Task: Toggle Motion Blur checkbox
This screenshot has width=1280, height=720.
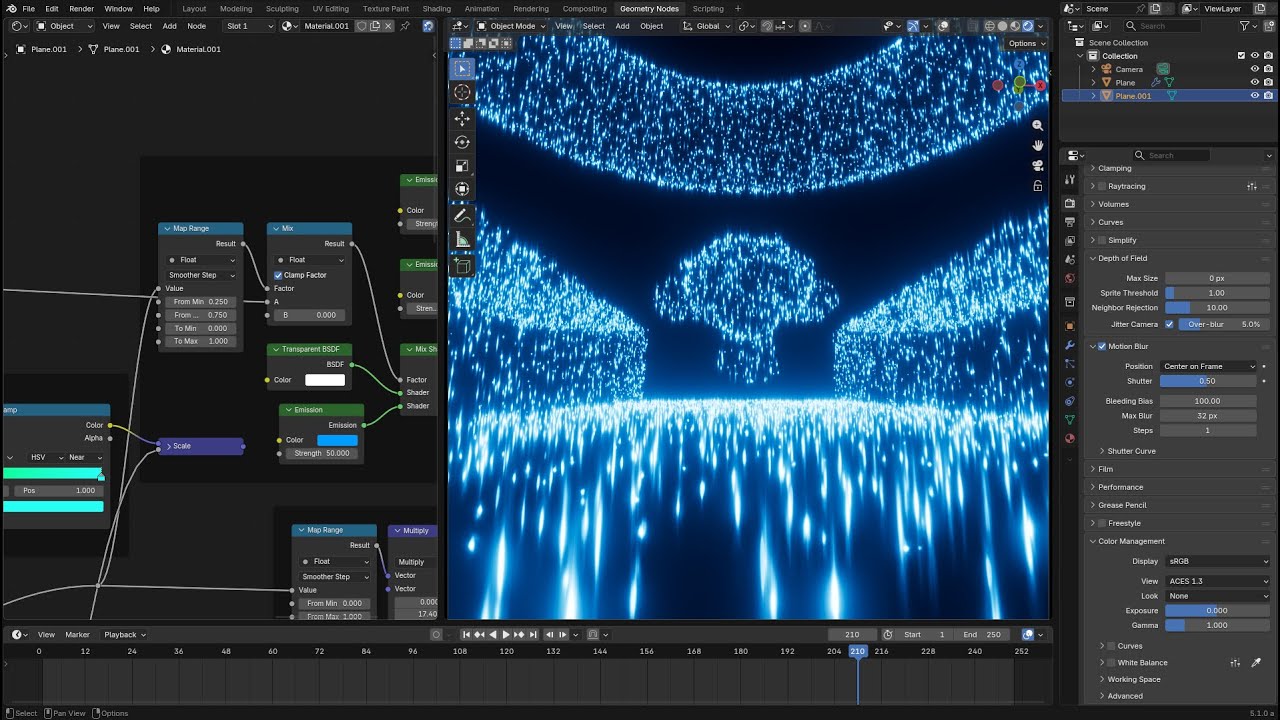Action: point(1102,346)
